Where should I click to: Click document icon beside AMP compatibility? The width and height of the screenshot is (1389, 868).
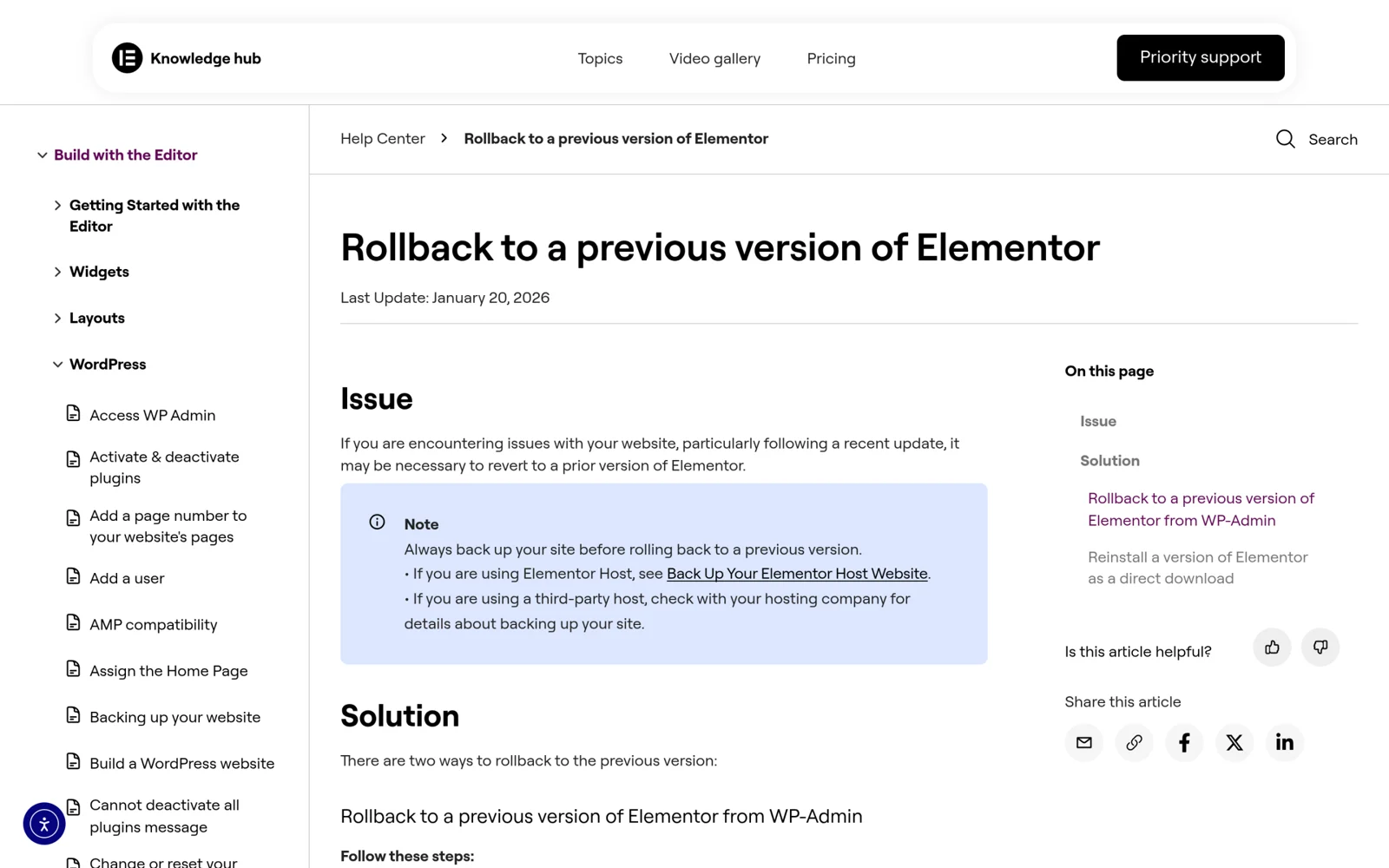[x=74, y=622]
